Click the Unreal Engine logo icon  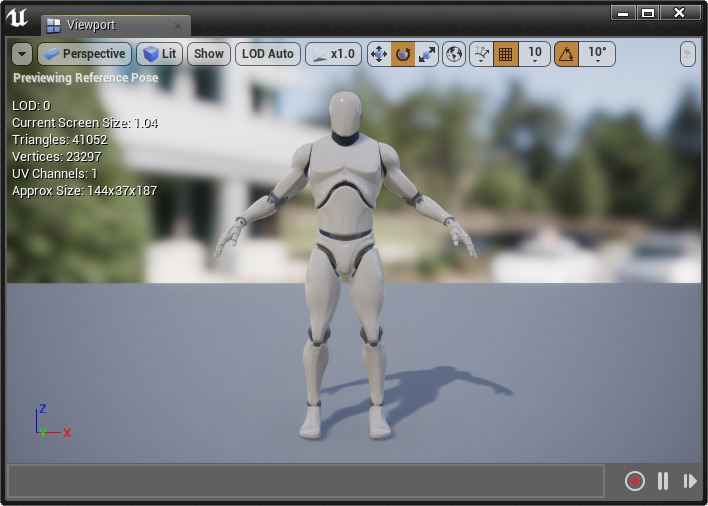pyautogui.click(x=18, y=18)
